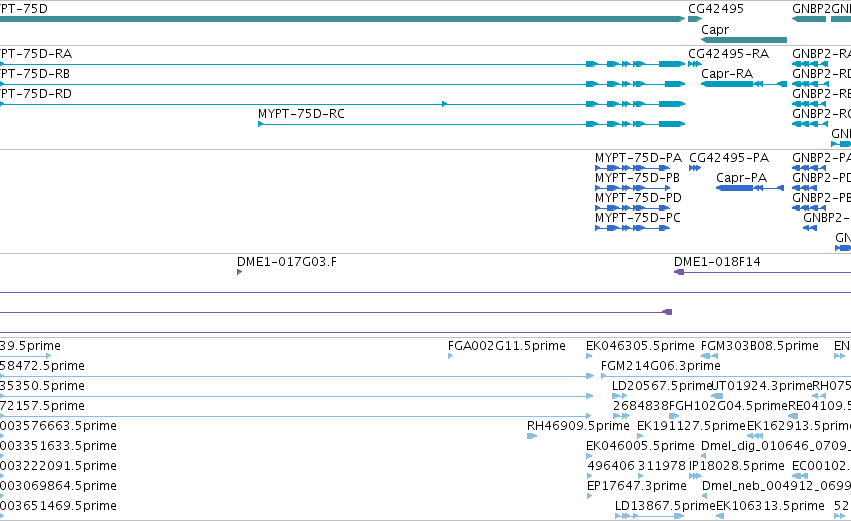Click the EK191127.5prime EST label

tap(691, 425)
